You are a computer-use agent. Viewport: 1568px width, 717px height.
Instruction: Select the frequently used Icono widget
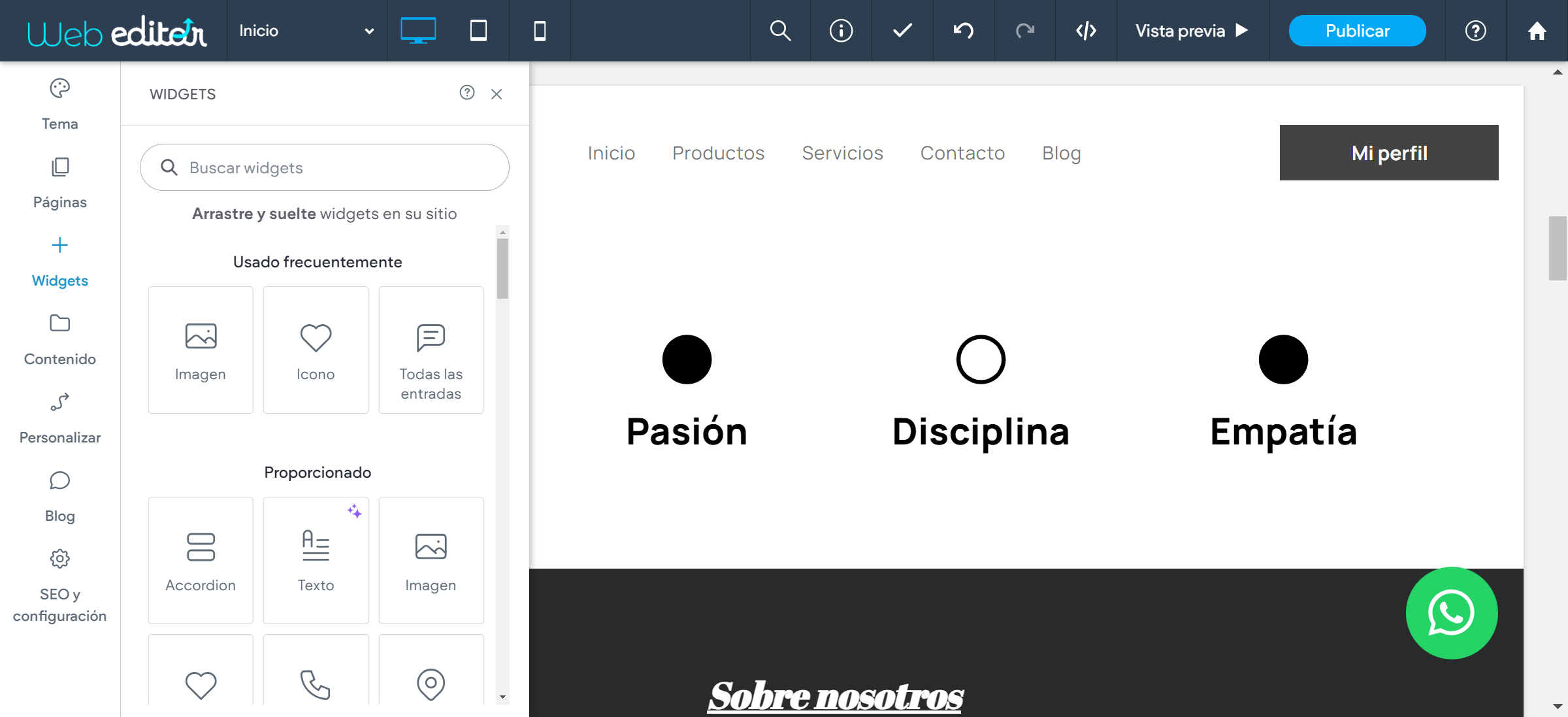point(316,350)
